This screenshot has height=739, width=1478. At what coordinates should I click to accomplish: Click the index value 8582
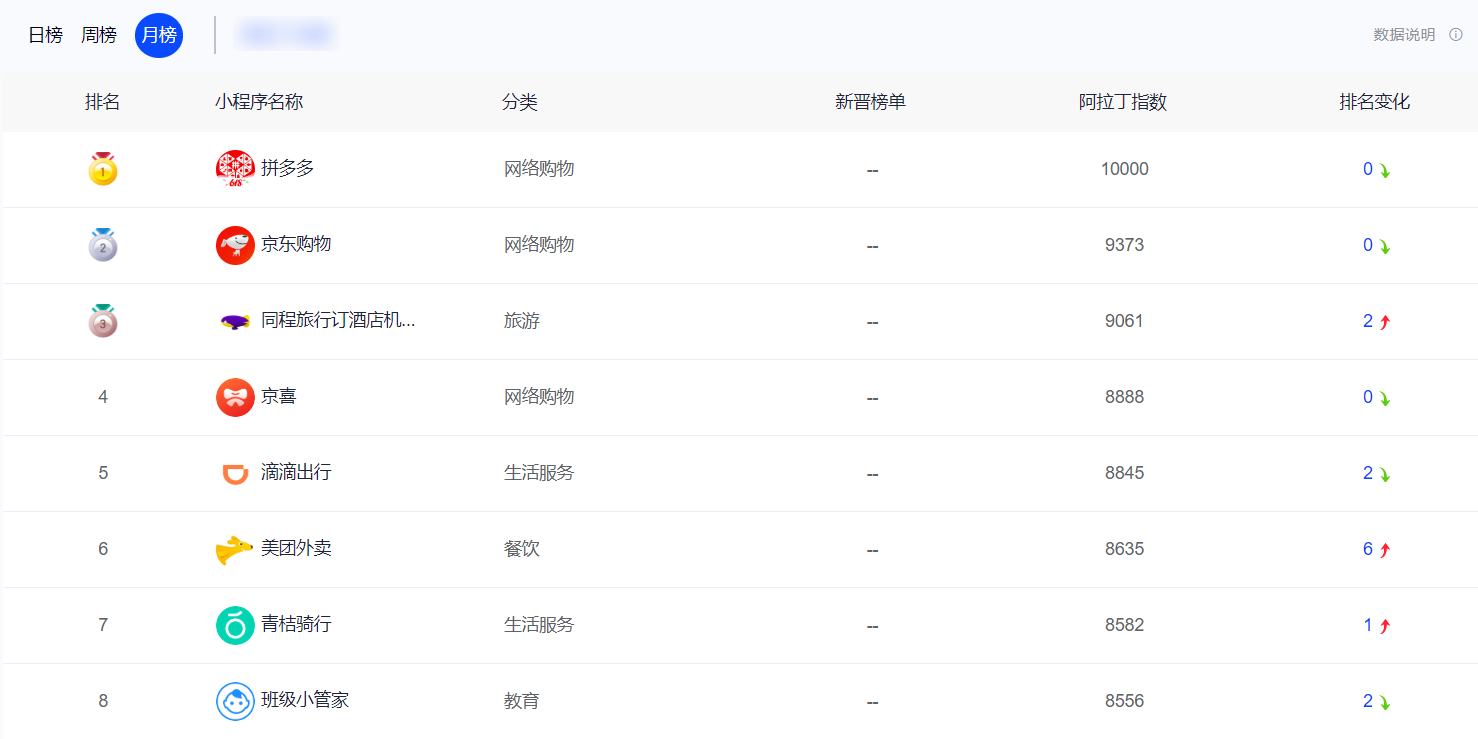click(x=1125, y=625)
